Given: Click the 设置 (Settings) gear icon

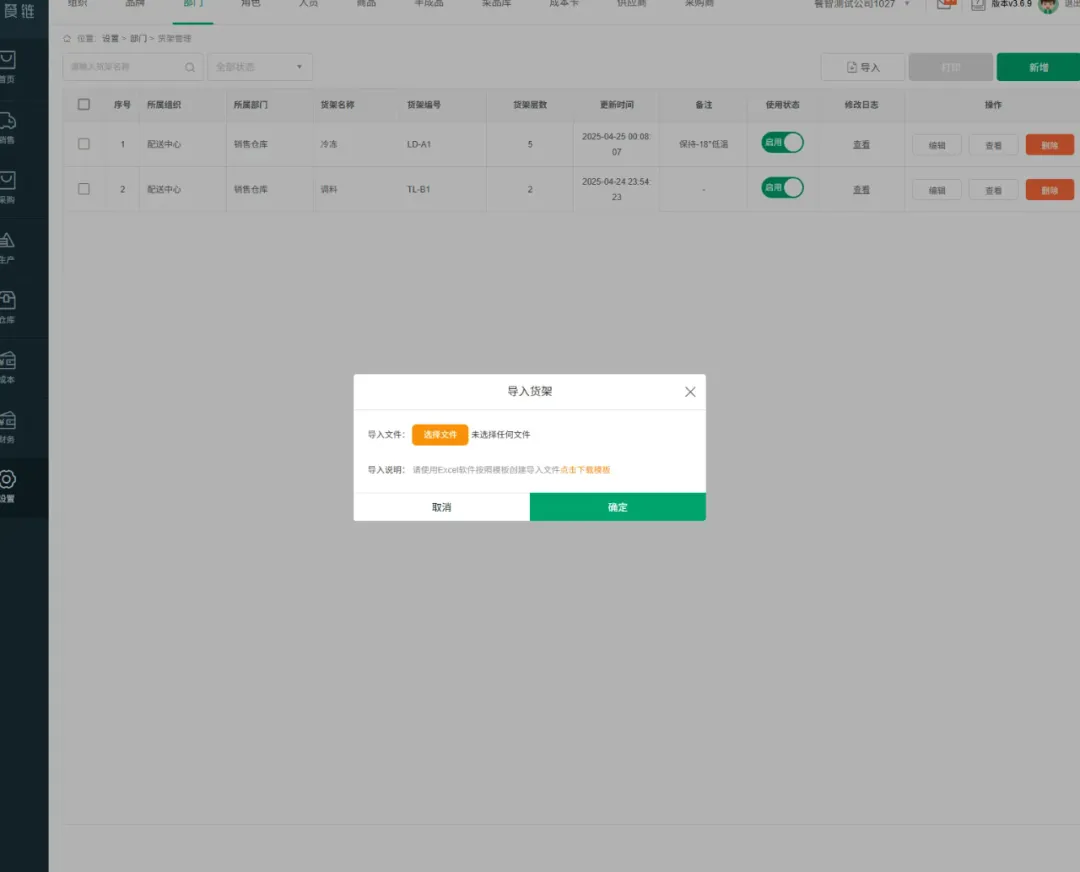Looking at the screenshot, I should 8,483.
